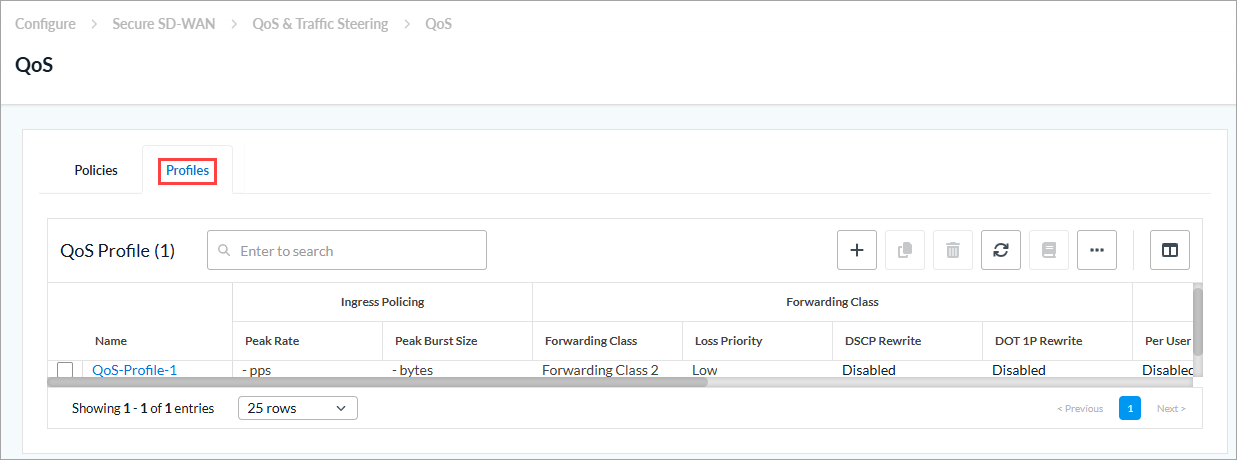Click the search magnifier icon
This screenshot has height=460, width=1237.
(x=224, y=251)
